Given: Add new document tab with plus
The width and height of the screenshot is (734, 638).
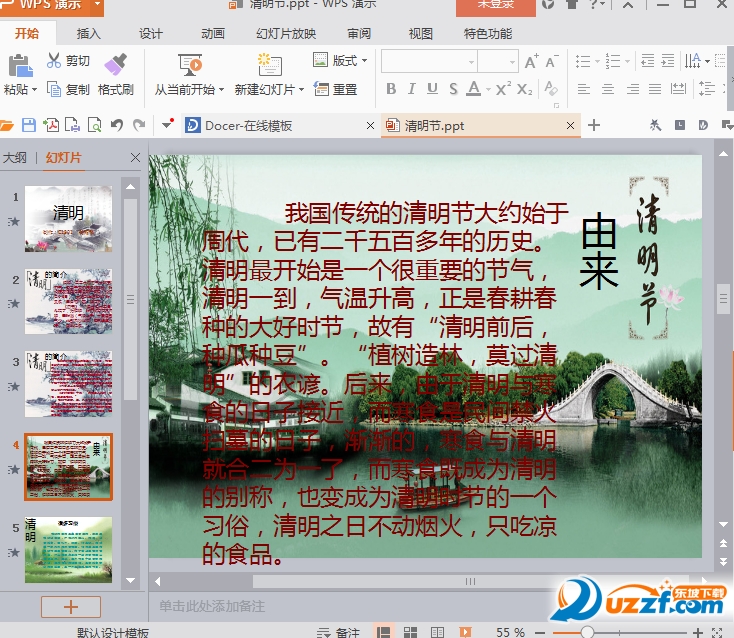Looking at the screenshot, I should 594,125.
